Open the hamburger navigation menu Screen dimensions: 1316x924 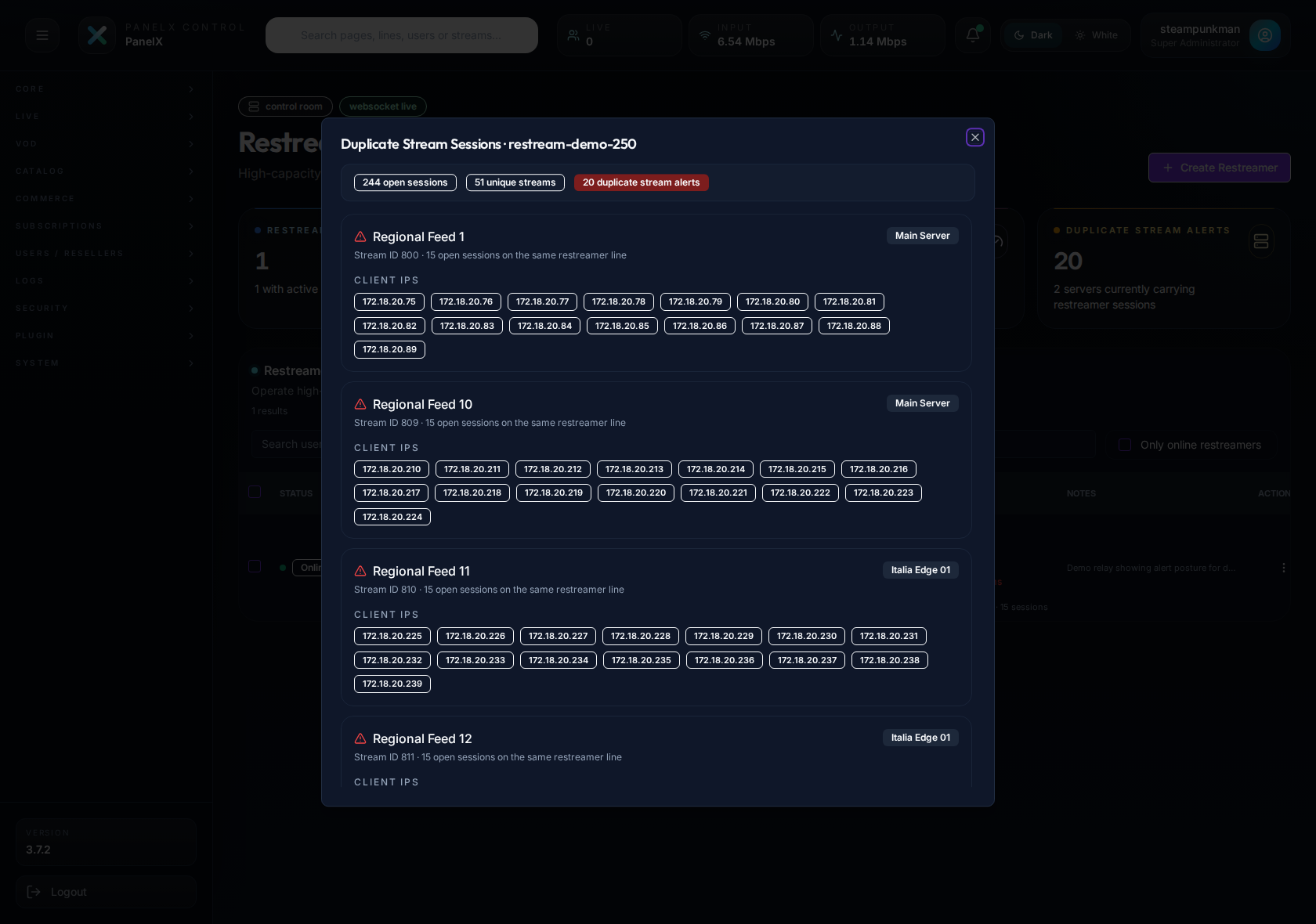42,34
